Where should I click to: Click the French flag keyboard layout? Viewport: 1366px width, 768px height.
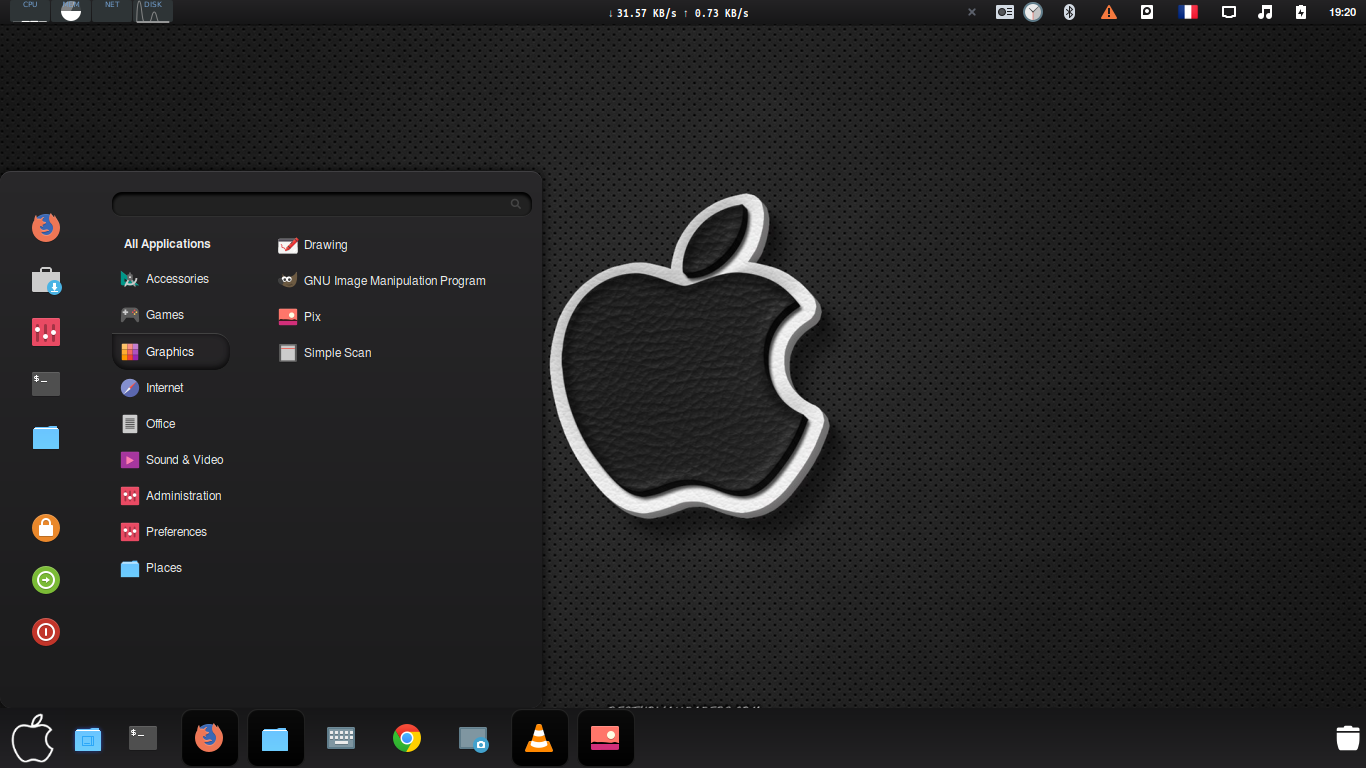point(1188,12)
